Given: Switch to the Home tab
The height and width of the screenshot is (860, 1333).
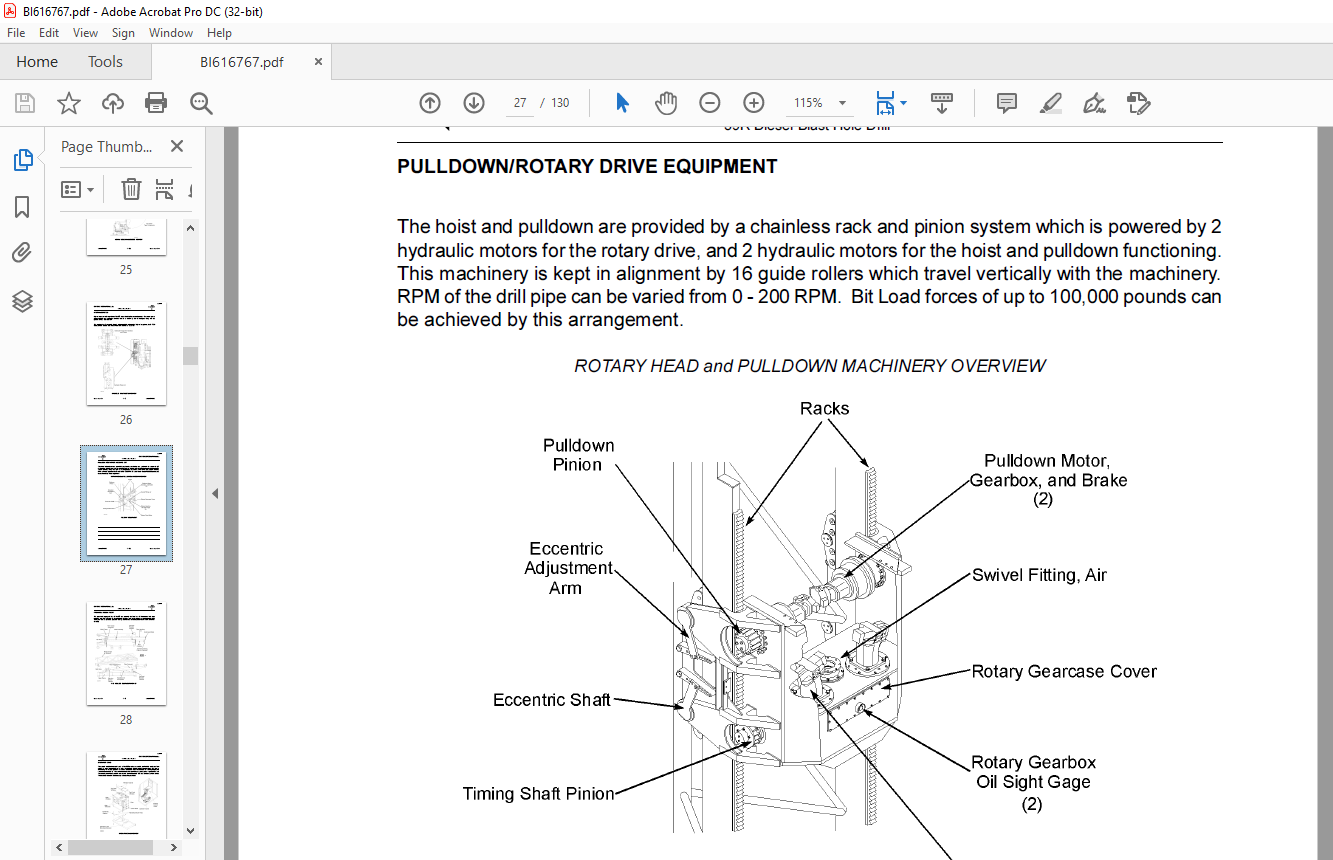Looking at the screenshot, I should pyautogui.click(x=37, y=62).
